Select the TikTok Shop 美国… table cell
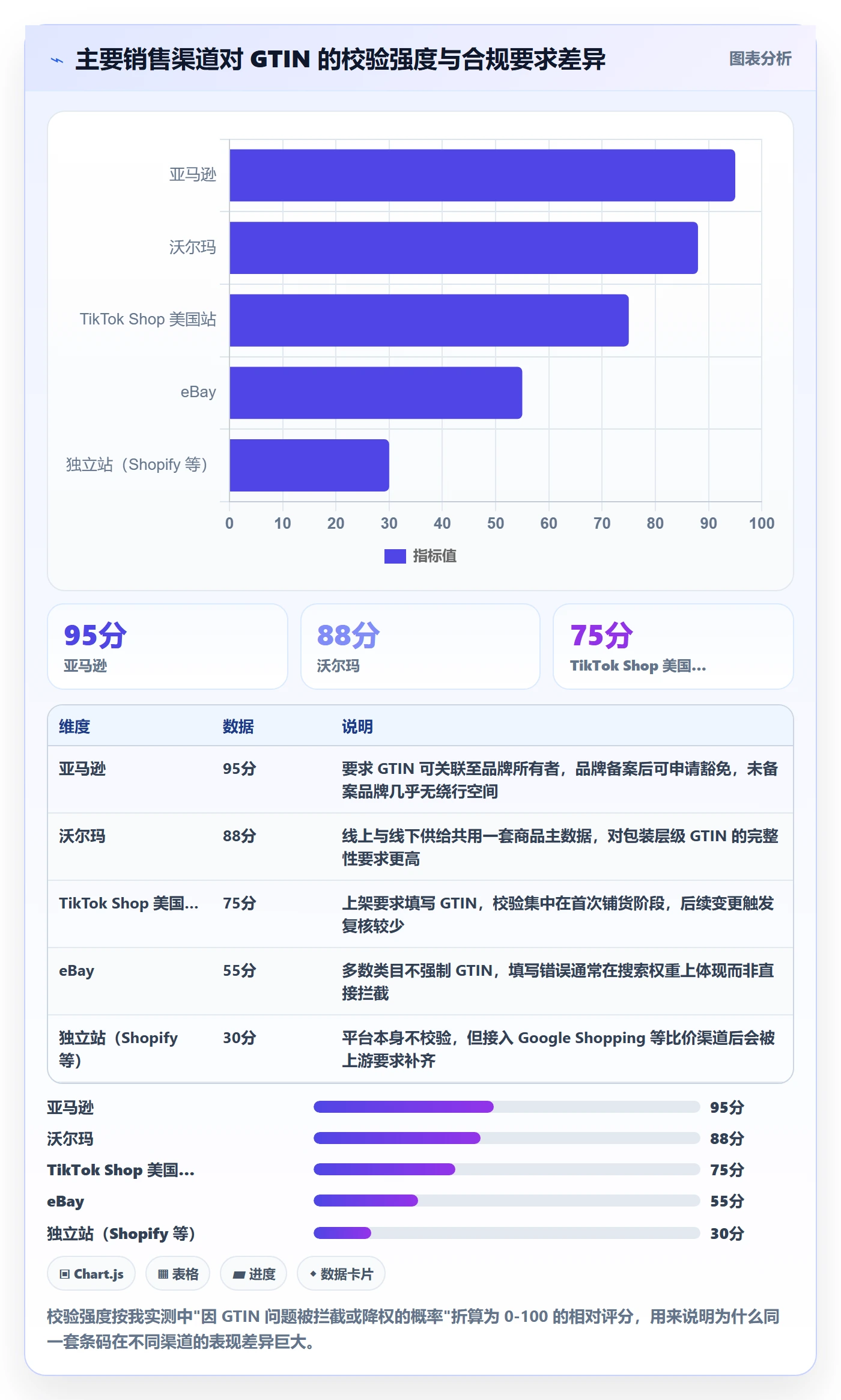This screenshot has height=1400, width=841. pos(129,903)
